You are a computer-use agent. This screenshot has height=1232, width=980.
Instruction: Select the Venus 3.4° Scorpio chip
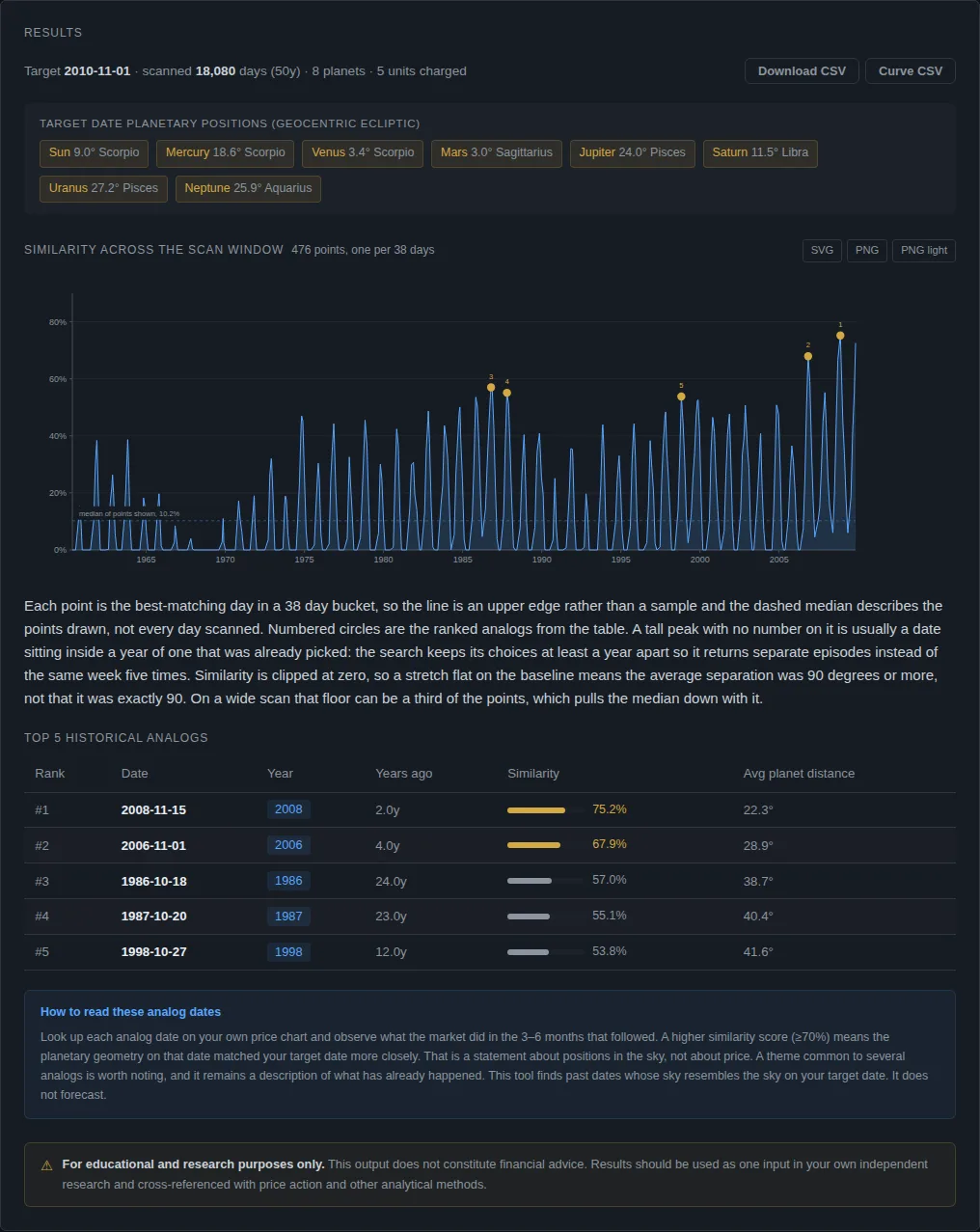point(363,153)
